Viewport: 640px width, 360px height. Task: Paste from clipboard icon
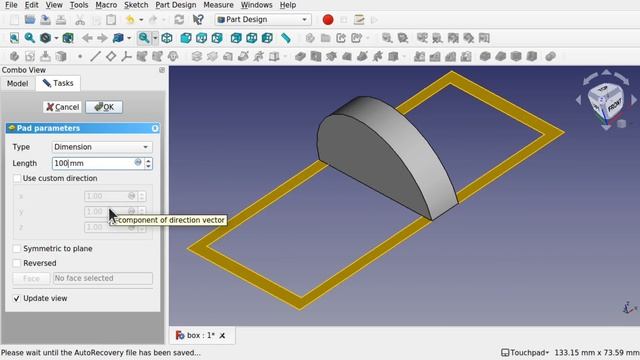[111, 20]
